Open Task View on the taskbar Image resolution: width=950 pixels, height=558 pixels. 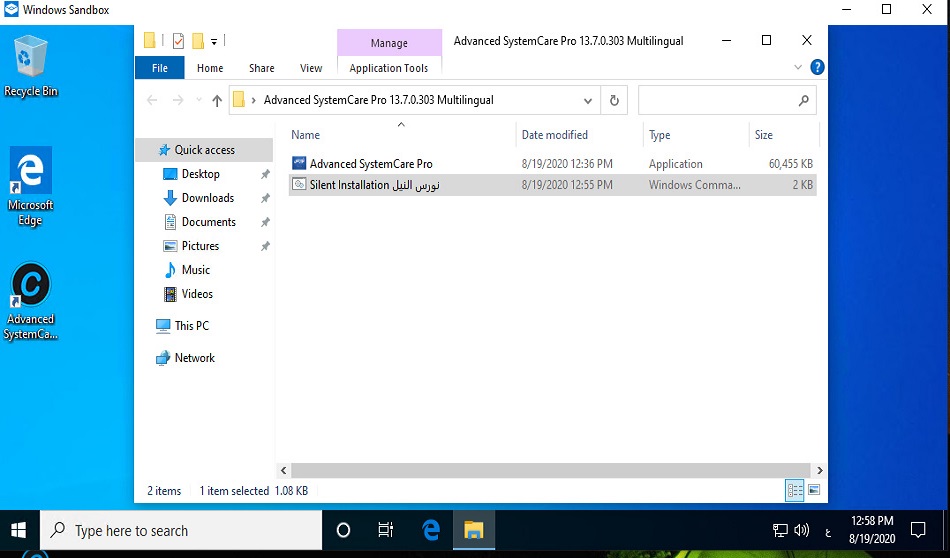(386, 530)
